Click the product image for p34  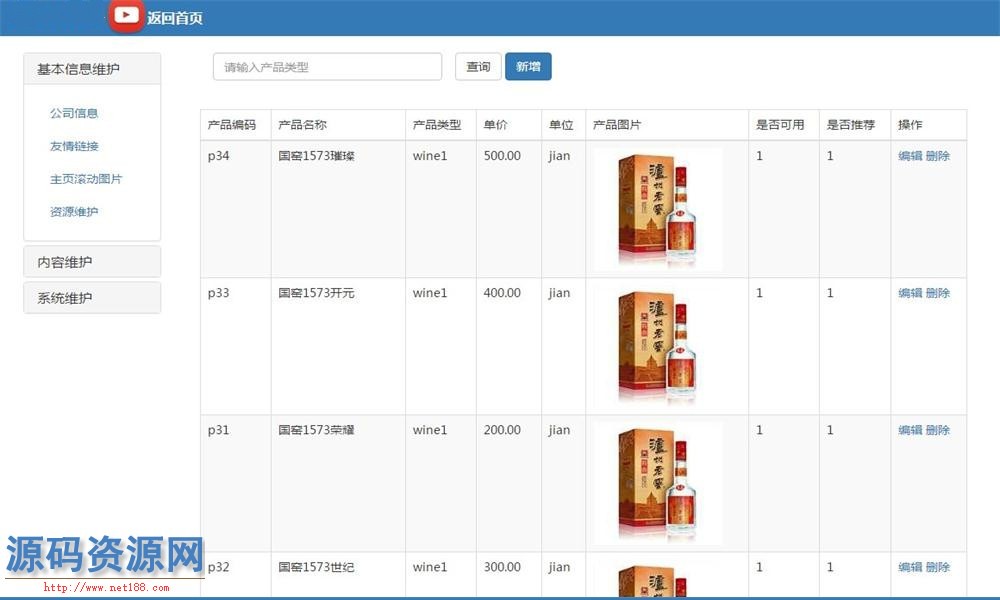point(658,209)
